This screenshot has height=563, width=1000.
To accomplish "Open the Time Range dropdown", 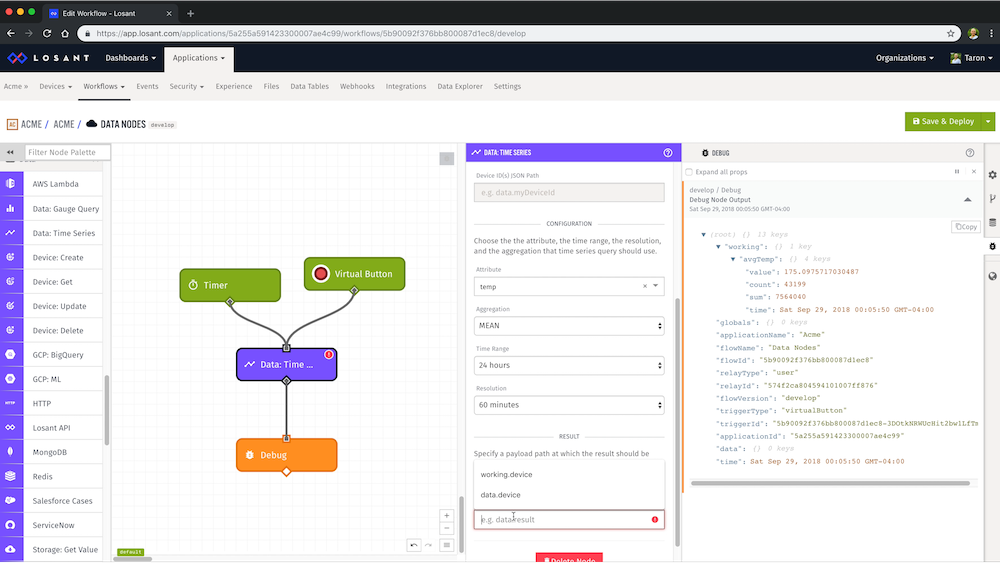I will point(569,365).
